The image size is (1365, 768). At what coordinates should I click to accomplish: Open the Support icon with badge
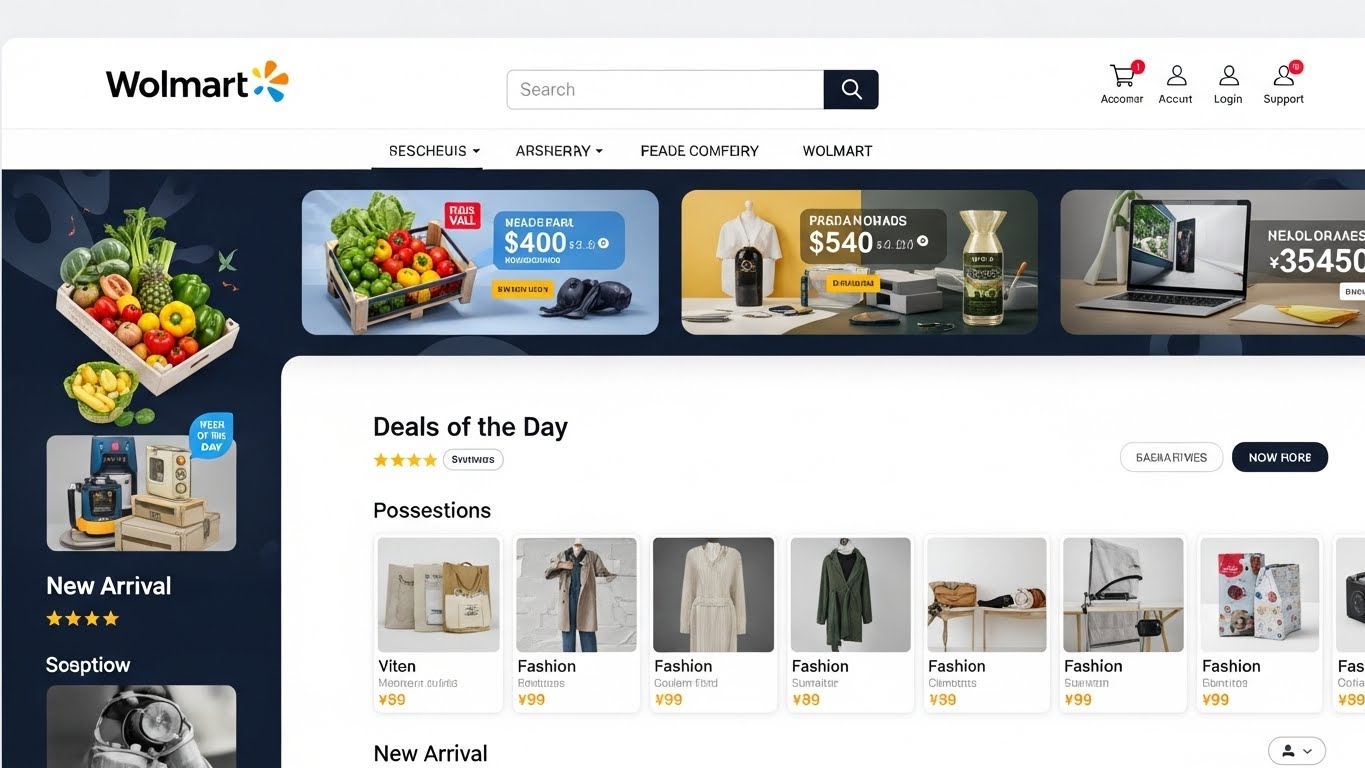[1284, 75]
